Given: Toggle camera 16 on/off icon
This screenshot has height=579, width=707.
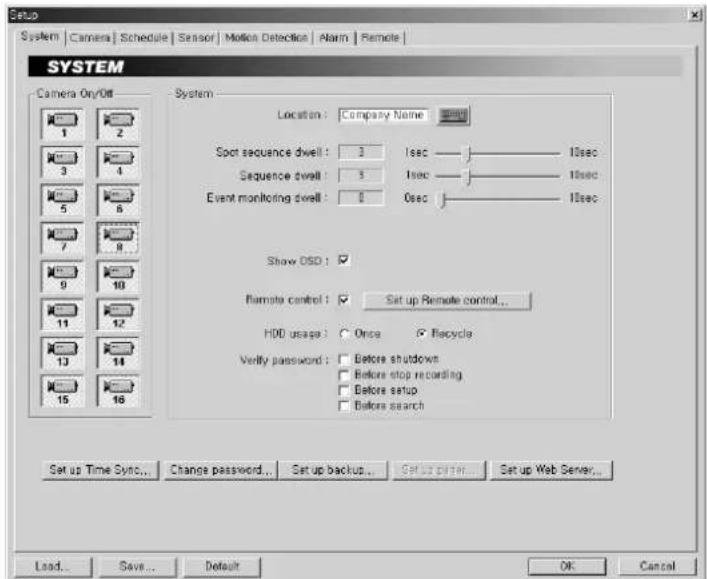Looking at the screenshot, I should tap(118, 391).
